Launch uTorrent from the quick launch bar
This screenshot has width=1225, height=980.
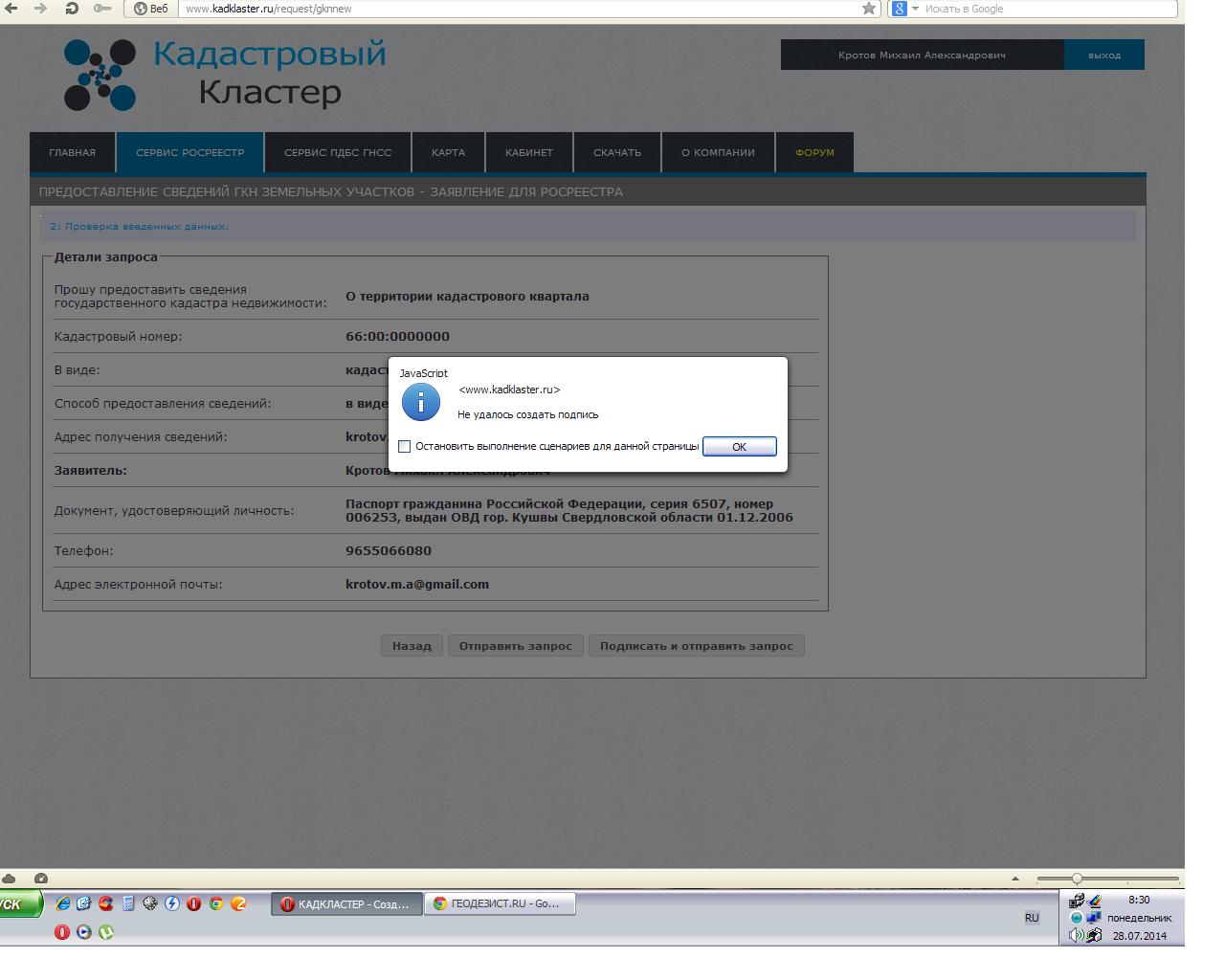click(105, 932)
